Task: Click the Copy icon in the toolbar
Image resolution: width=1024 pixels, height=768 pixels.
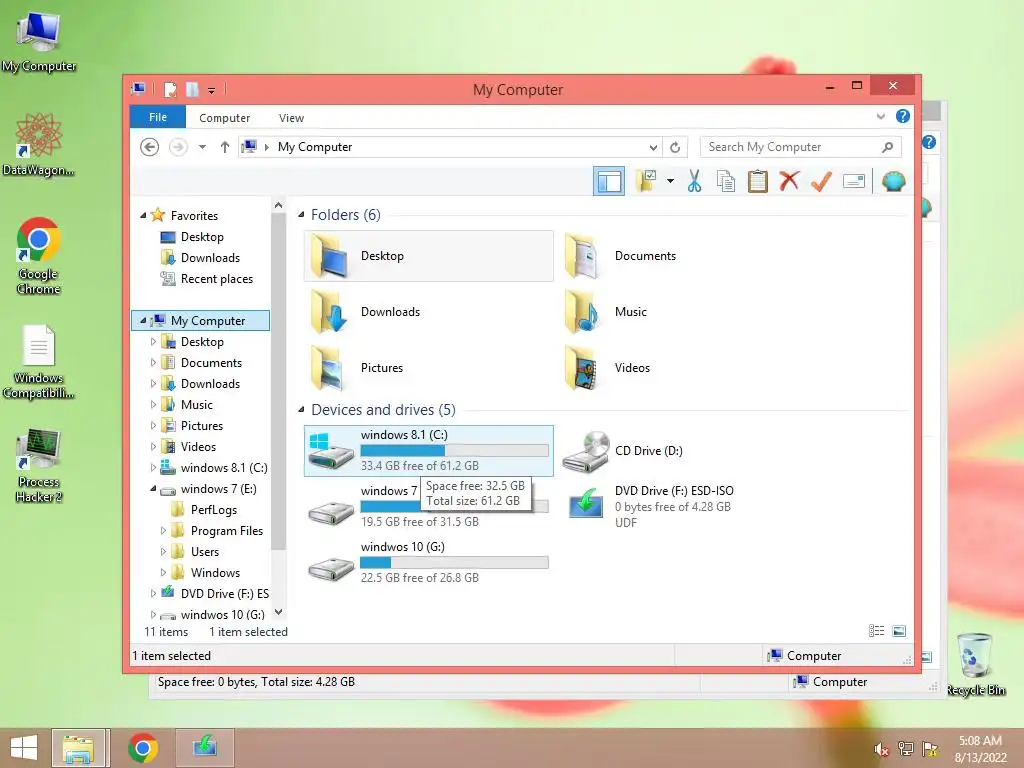Action: 726,181
